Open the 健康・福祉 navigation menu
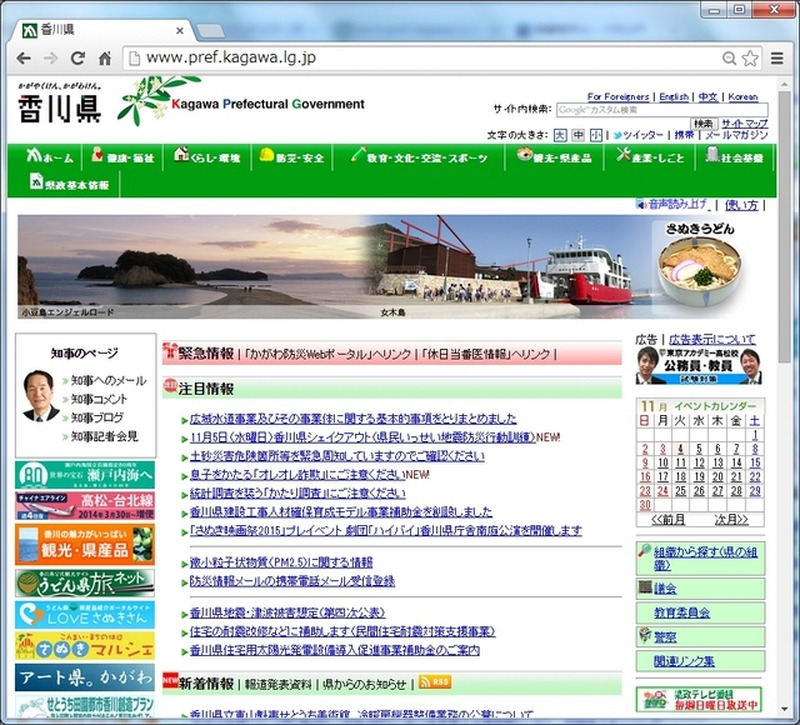800x725 pixels. pyautogui.click(x=123, y=157)
